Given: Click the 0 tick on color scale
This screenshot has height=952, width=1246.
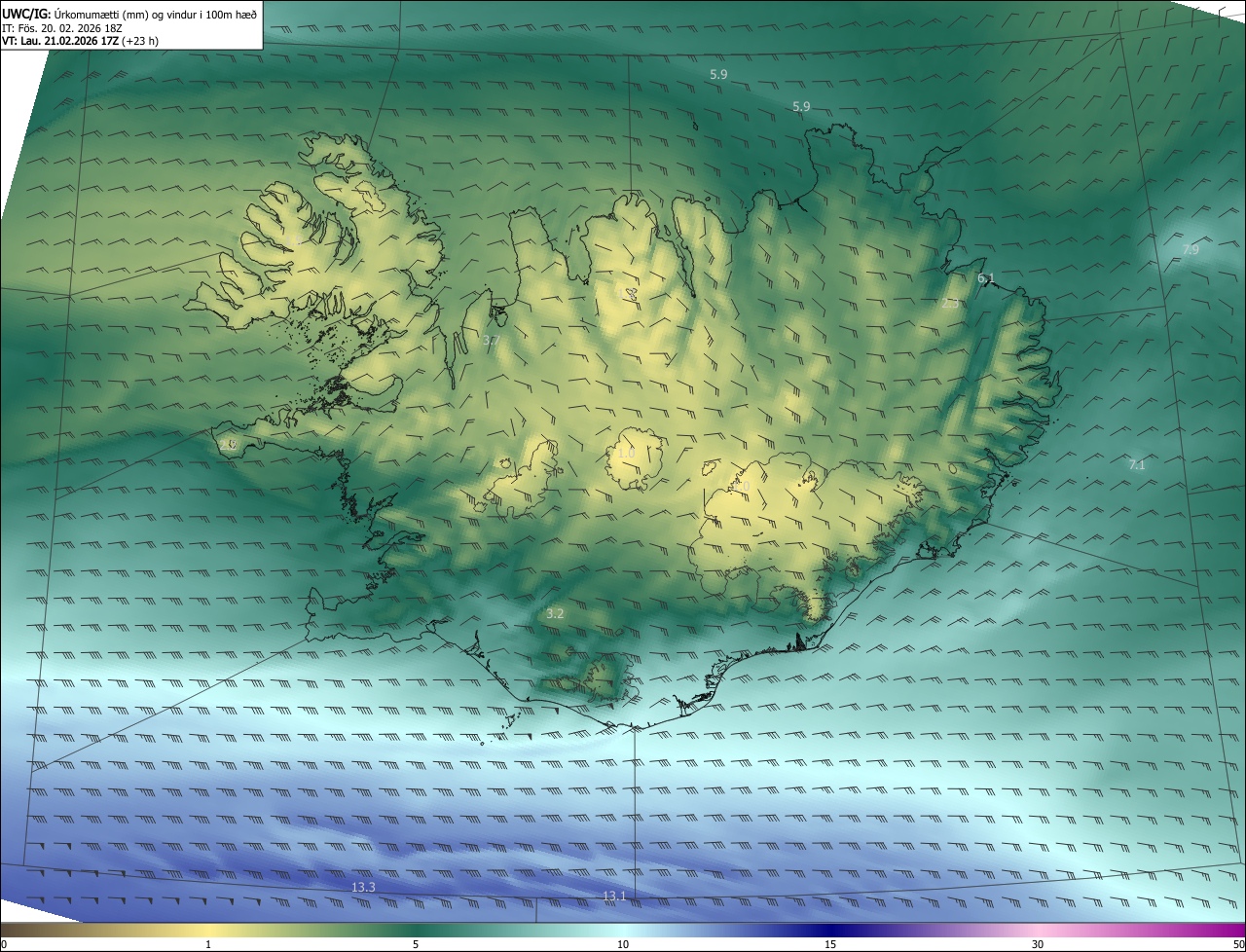Looking at the screenshot, I should pyautogui.click(x=4, y=944).
